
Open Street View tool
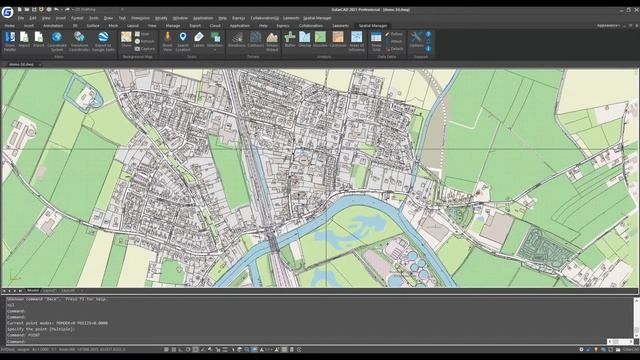167,41
